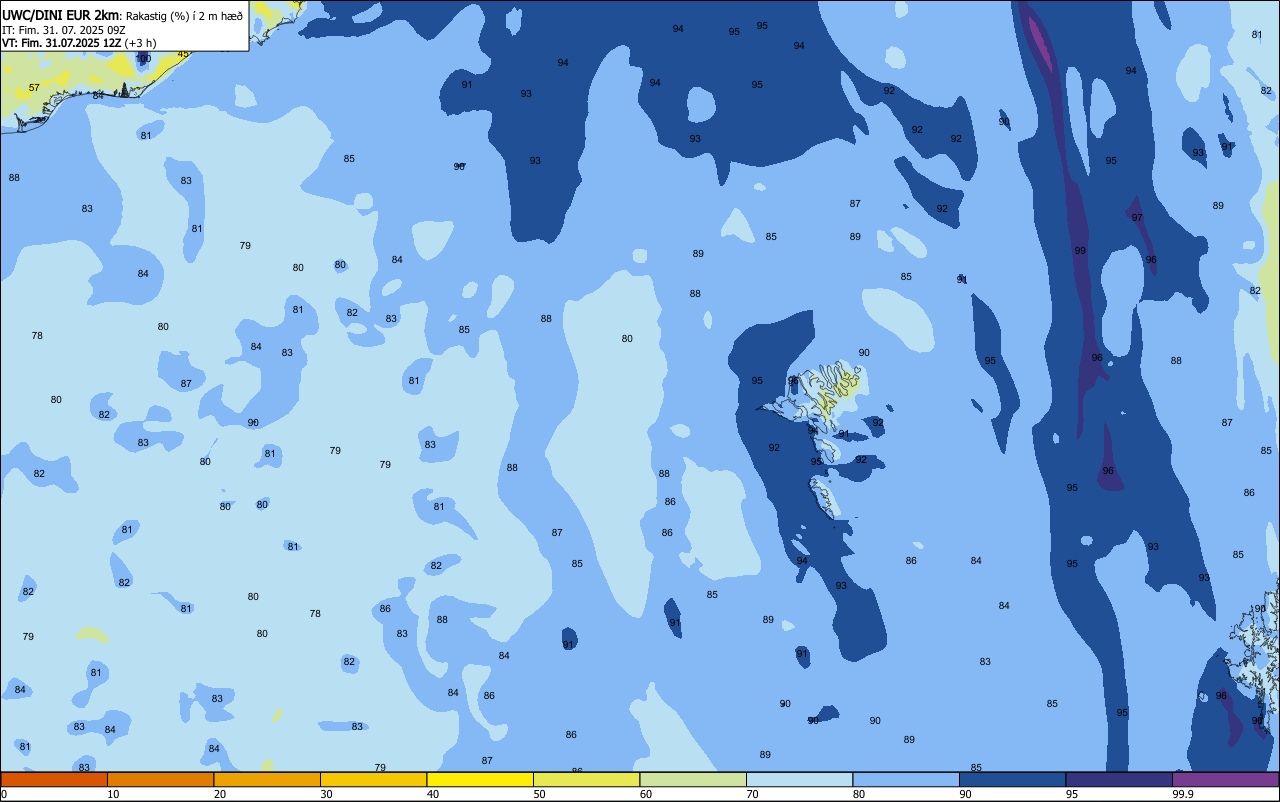Click the legend tick label '30'
The height and width of the screenshot is (802, 1280).
(x=326, y=794)
